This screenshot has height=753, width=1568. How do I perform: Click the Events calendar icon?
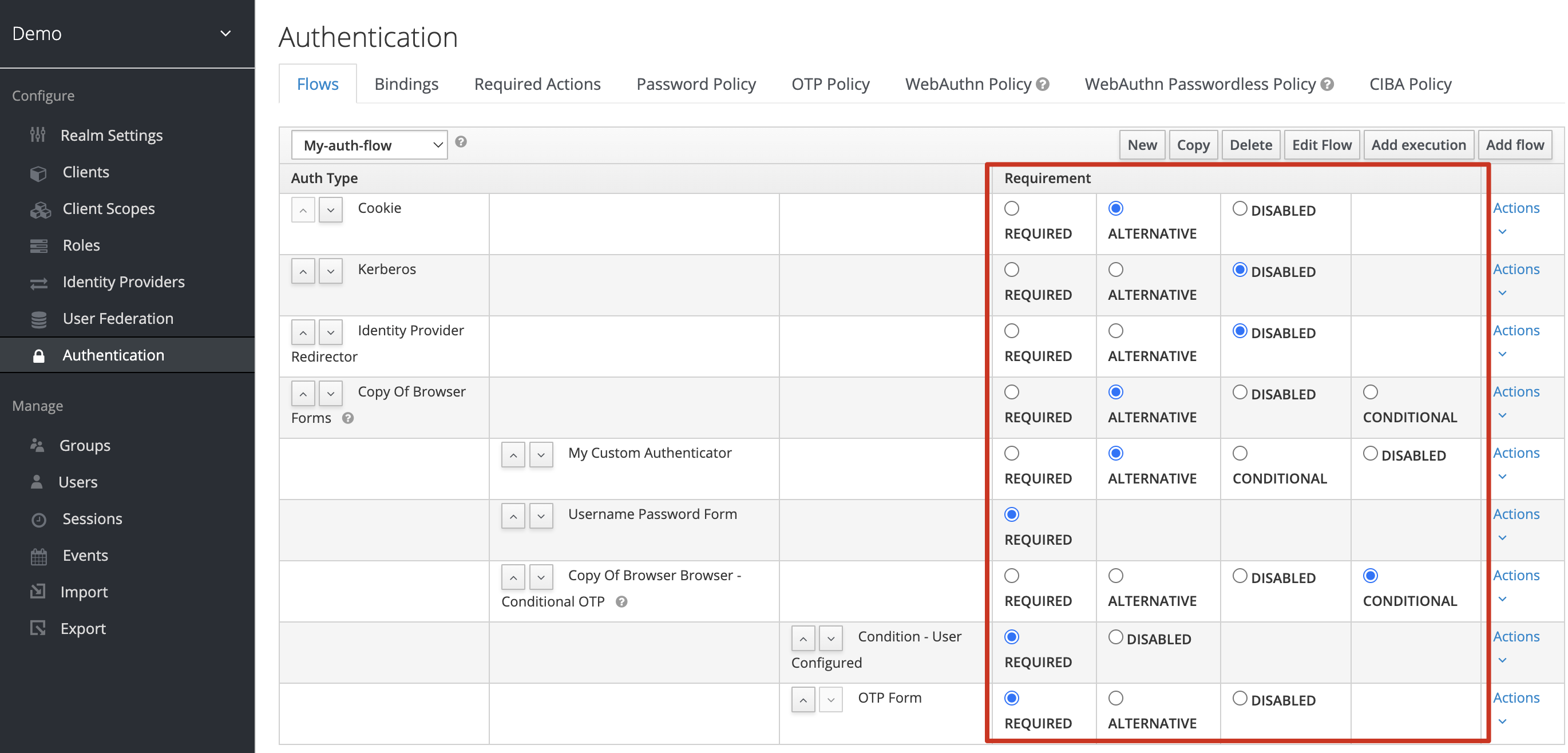38,556
